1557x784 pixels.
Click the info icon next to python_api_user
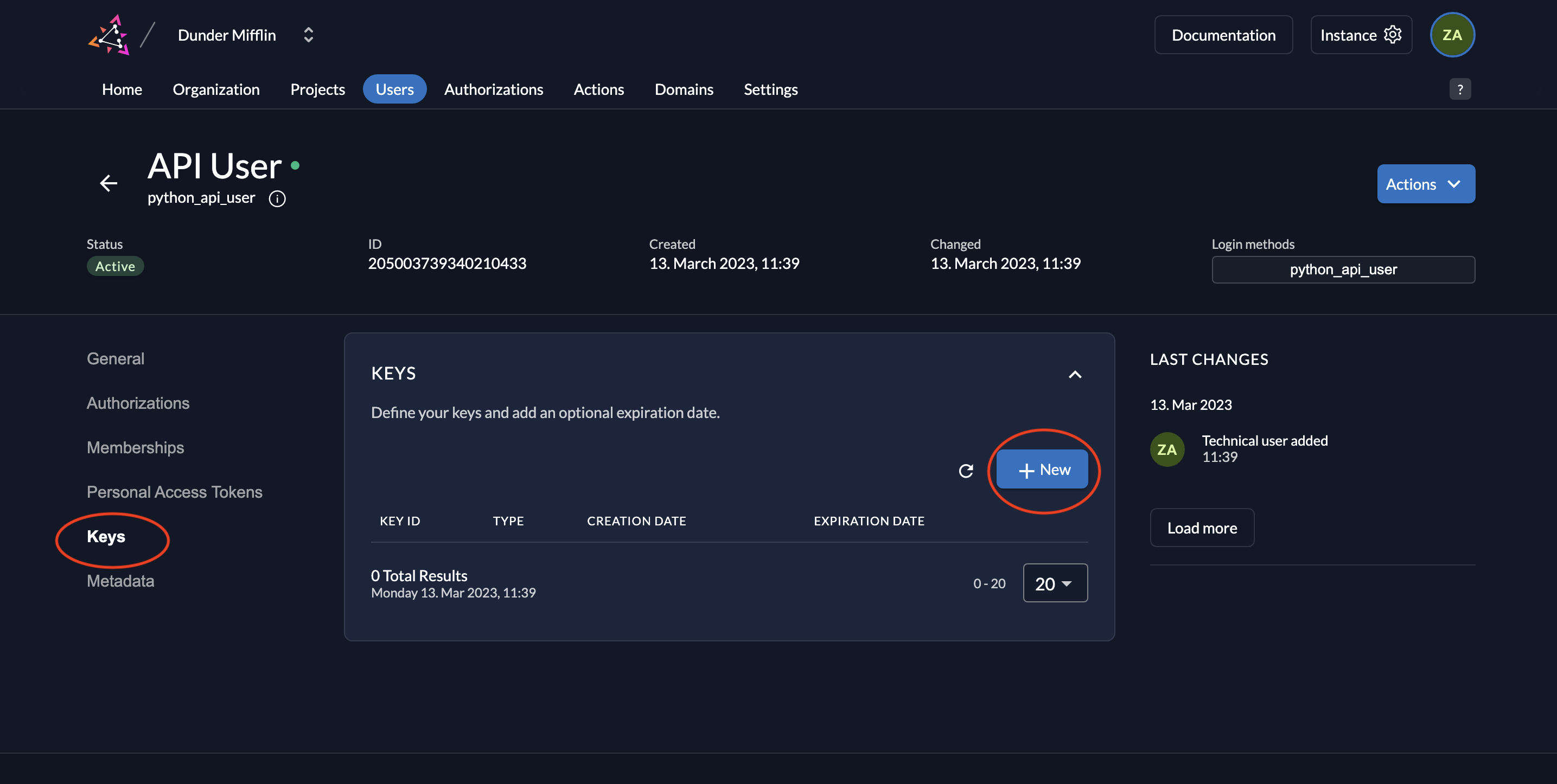pyautogui.click(x=277, y=199)
